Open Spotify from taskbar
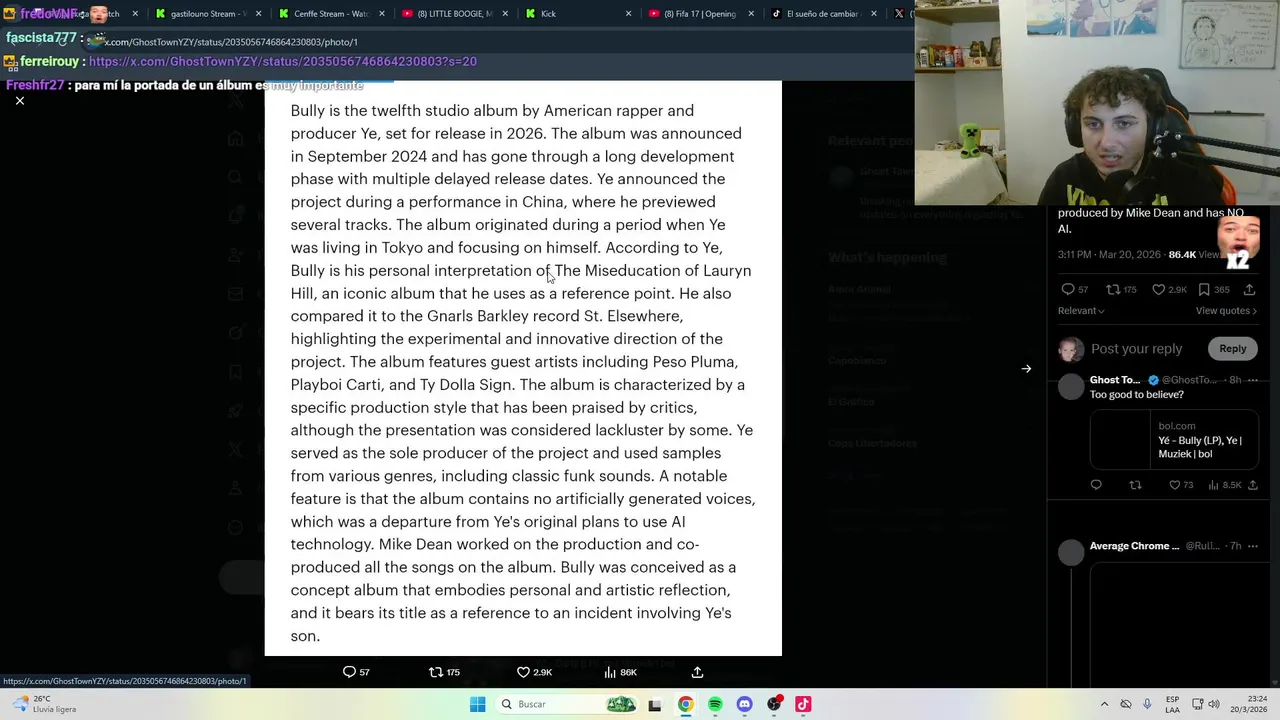 coord(715,704)
